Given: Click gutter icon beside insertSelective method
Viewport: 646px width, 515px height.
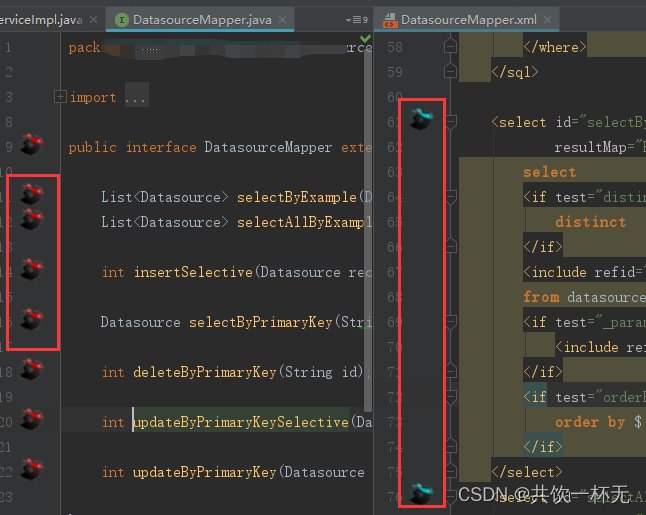Looking at the screenshot, I should [x=32, y=269].
